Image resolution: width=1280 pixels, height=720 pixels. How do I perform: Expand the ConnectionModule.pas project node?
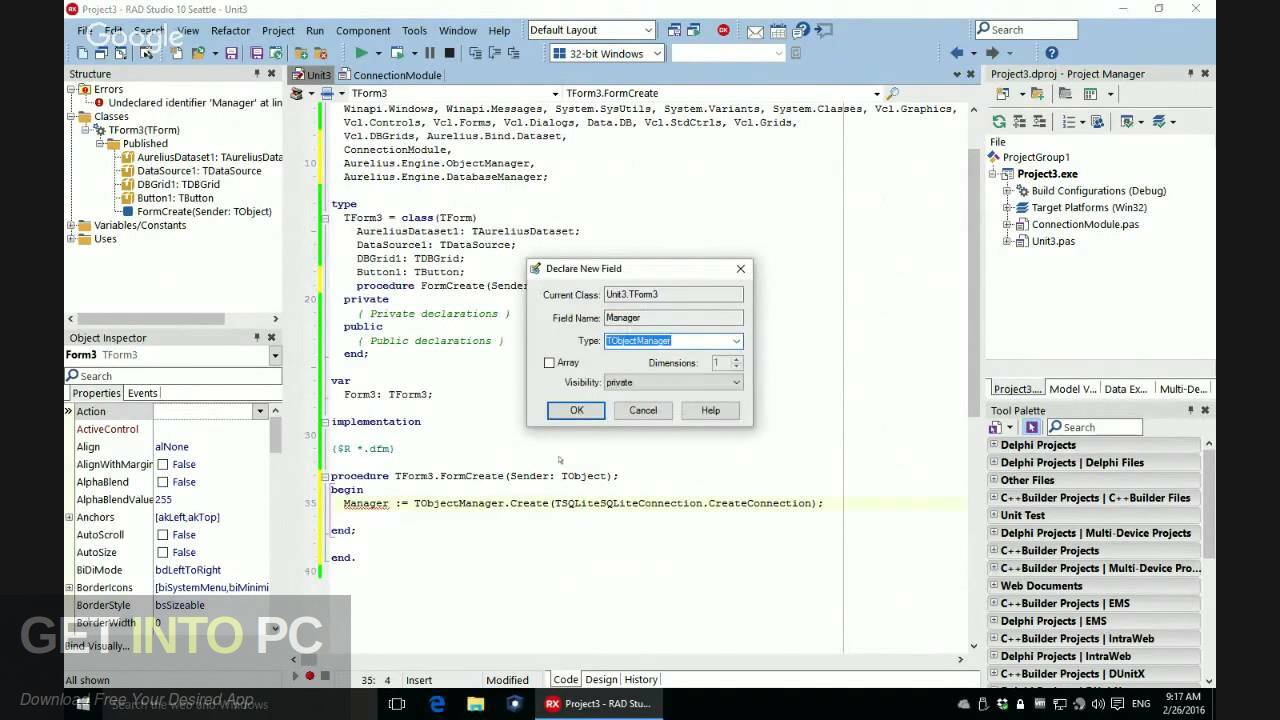(x=1008, y=224)
